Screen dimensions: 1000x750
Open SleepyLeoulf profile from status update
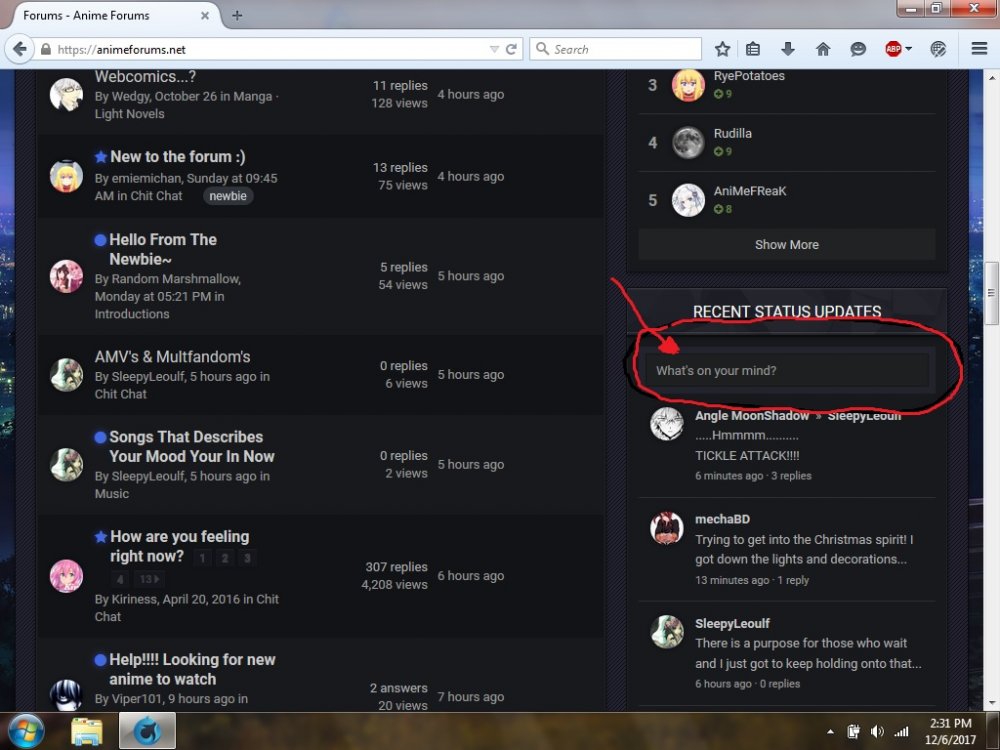732,623
